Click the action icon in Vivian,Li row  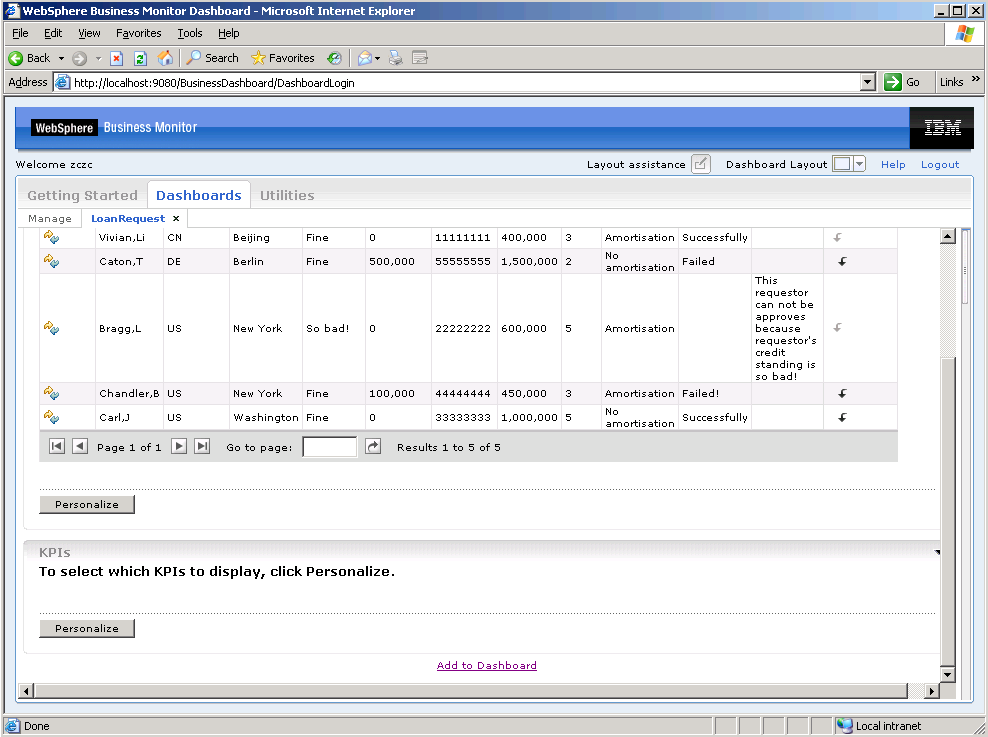point(51,238)
